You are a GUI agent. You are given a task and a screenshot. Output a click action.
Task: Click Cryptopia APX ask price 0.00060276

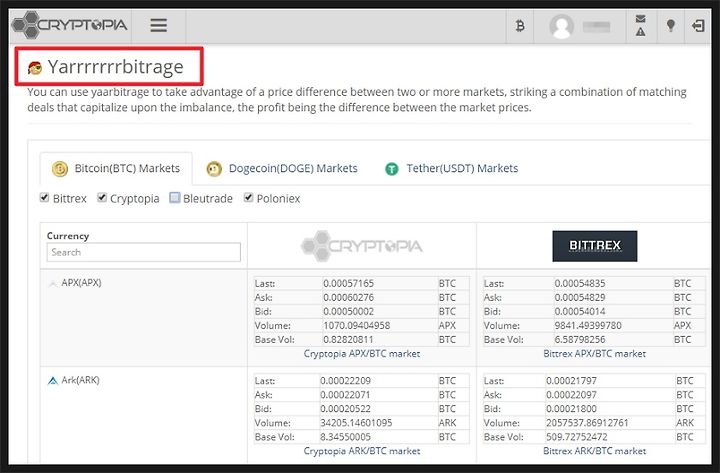click(x=349, y=298)
